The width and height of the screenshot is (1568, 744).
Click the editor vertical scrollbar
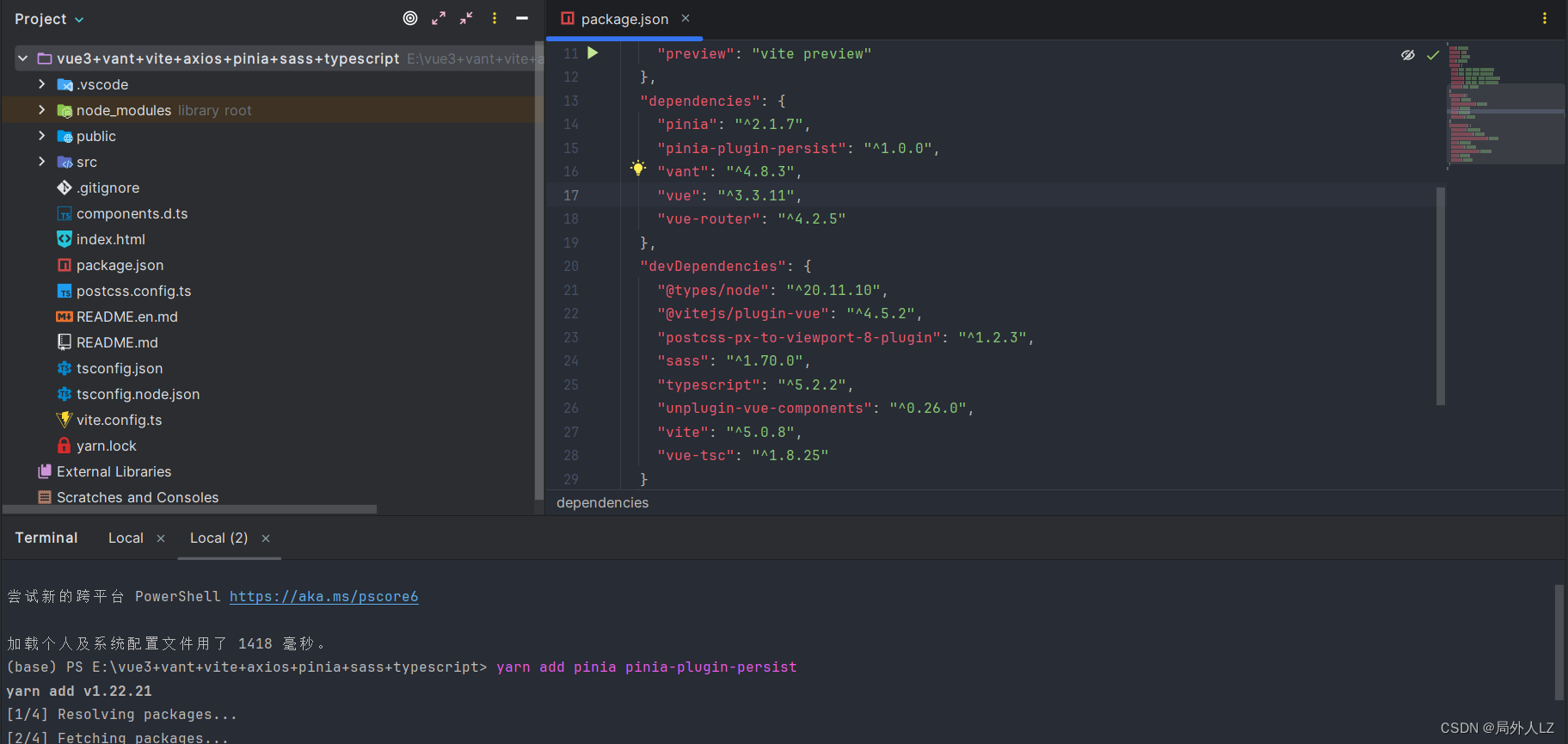(1441, 296)
